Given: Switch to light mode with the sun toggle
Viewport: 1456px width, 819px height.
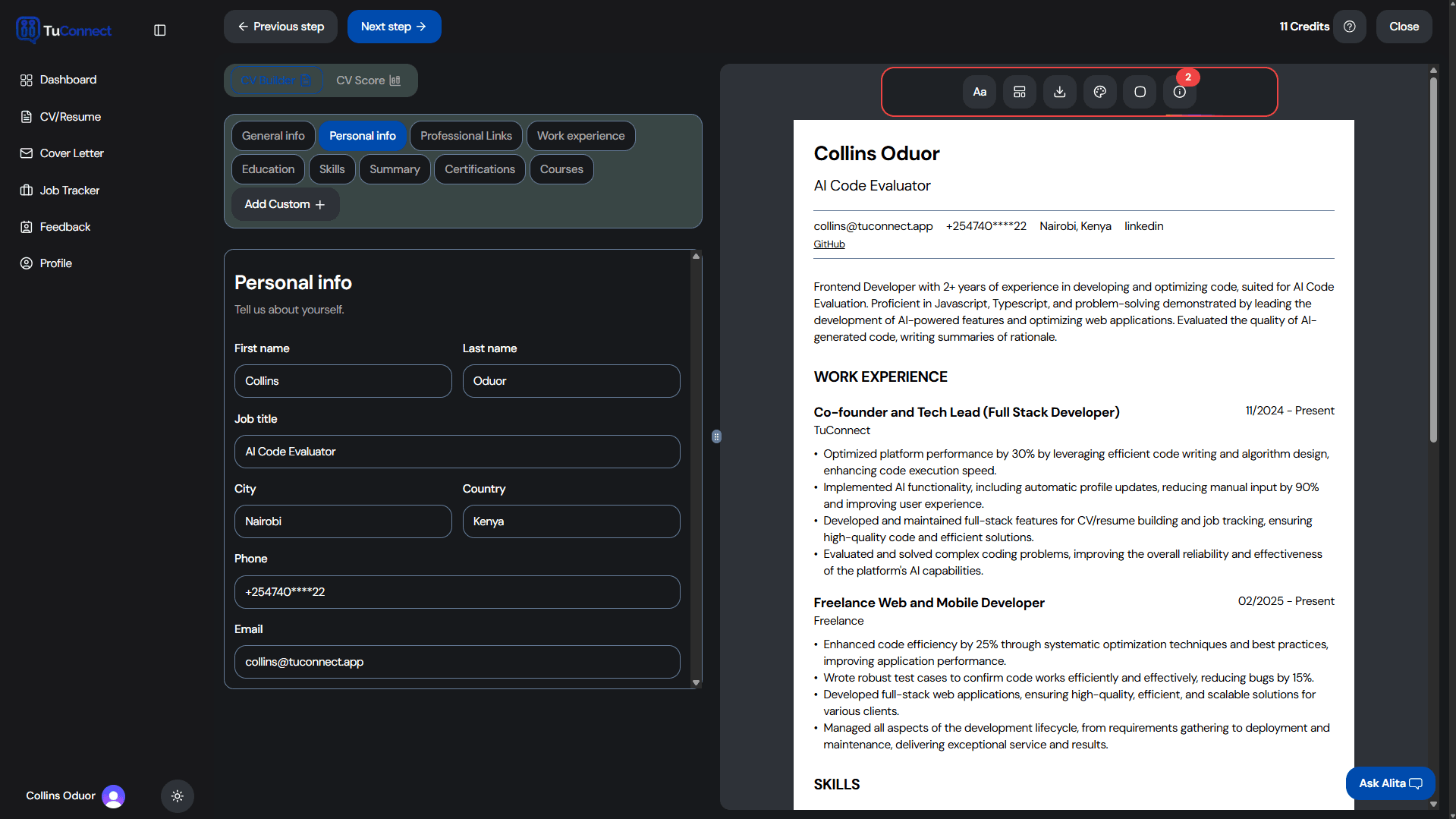Looking at the screenshot, I should [x=177, y=795].
